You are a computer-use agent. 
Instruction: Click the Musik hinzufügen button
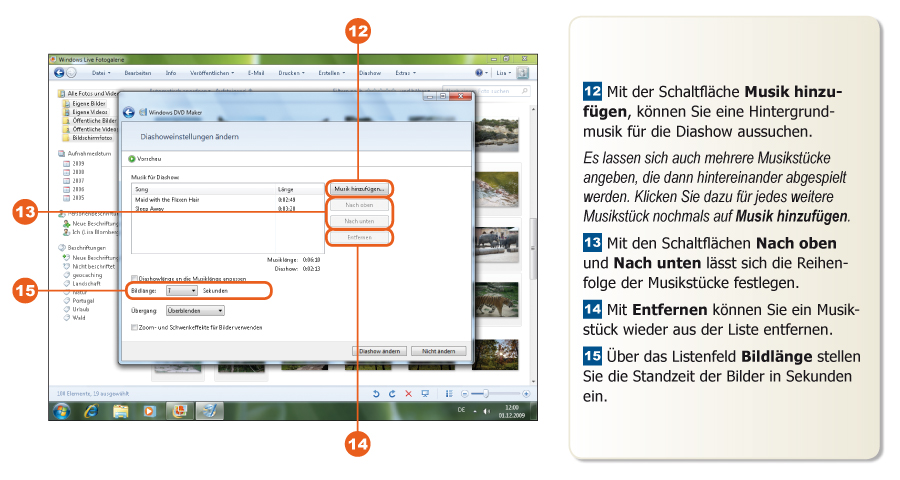point(359,188)
